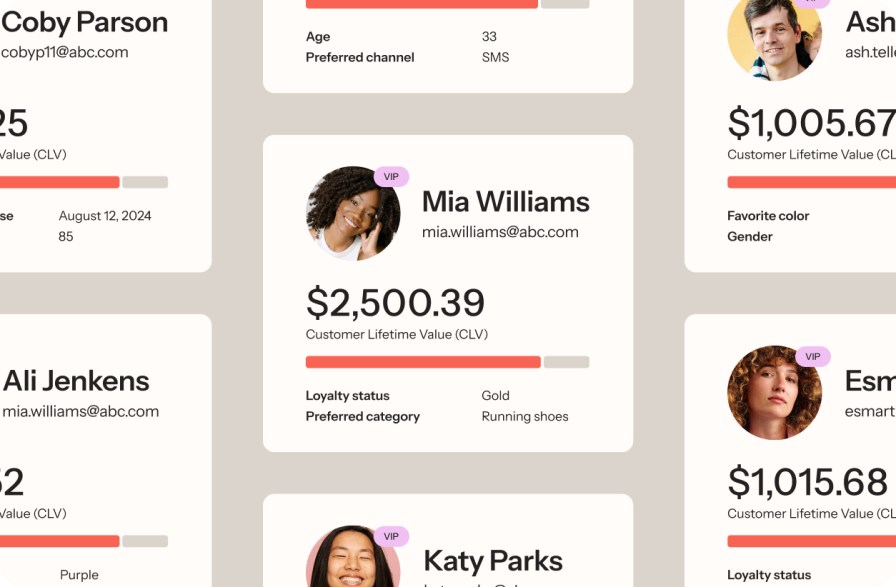Click the curly-haired avatar on the Esm card

point(774,393)
